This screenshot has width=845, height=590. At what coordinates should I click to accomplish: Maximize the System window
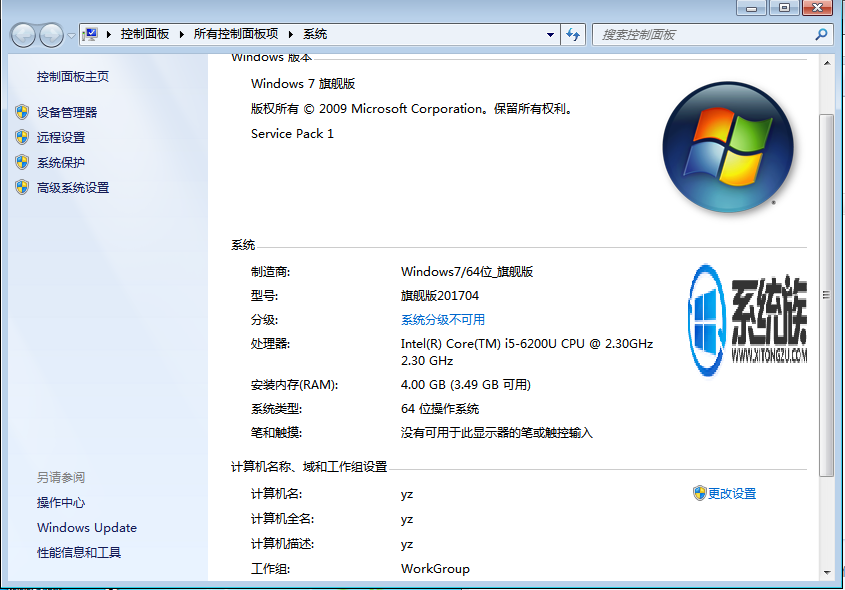click(x=784, y=8)
